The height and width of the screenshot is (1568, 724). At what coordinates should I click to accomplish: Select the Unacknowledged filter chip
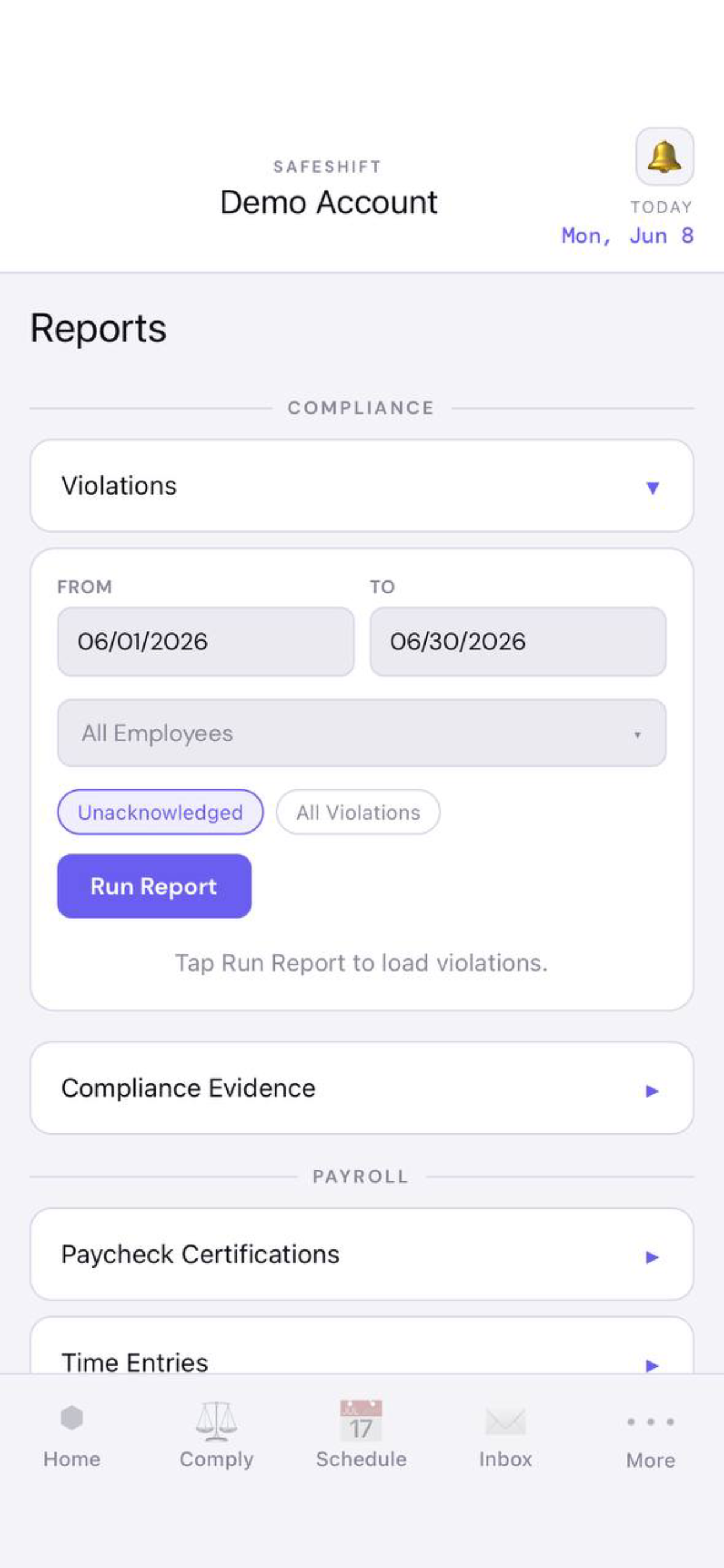161,812
